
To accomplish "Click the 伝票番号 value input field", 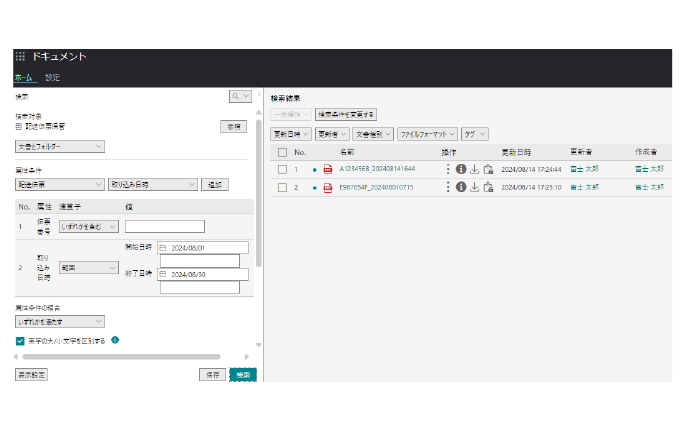I will (x=164, y=227).
